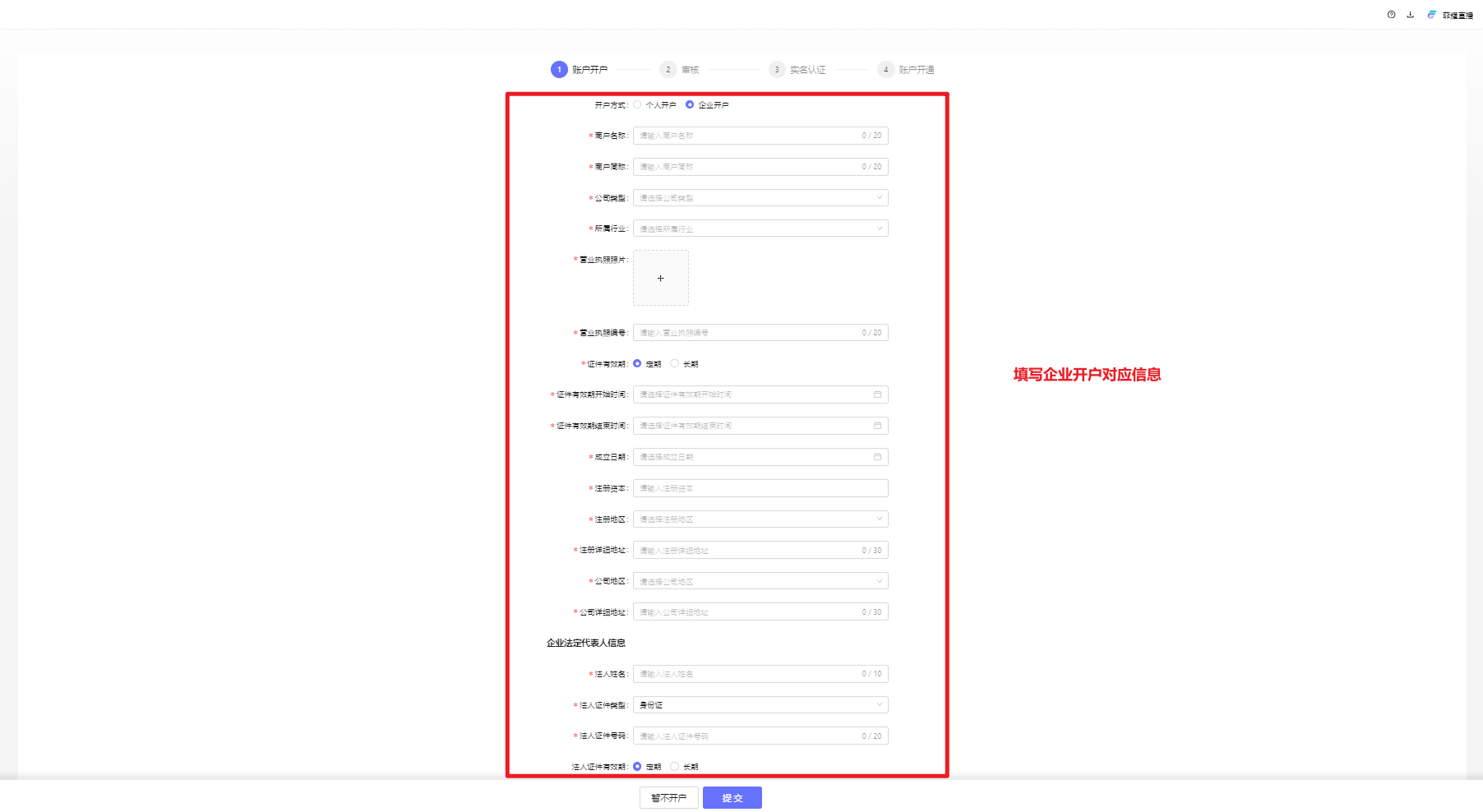Click plus icon to upload 营业执照照片

point(660,279)
